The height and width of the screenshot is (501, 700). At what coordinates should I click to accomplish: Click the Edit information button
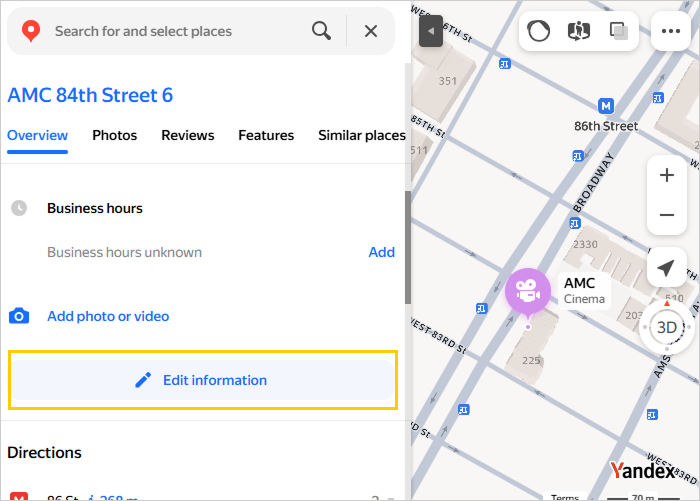[x=203, y=380]
